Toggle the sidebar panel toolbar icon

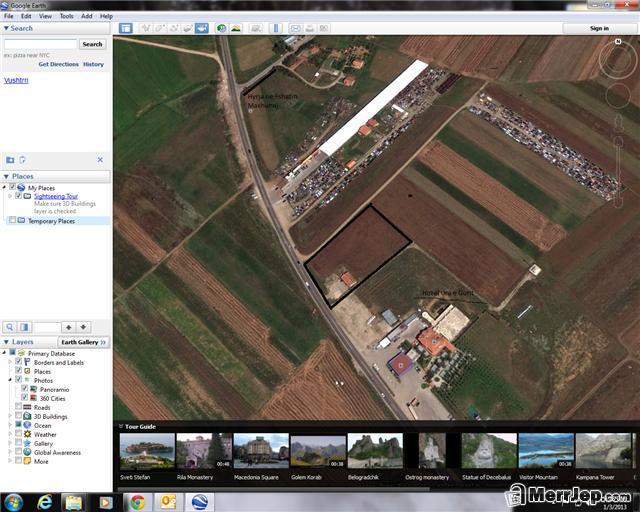125,28
